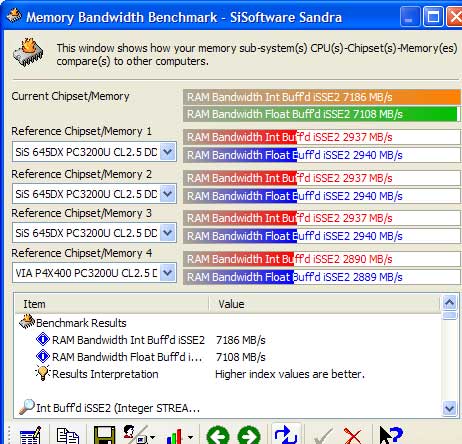Click the bar chart toolbar icon
Screen dimensions: 462x444
(x=176, y=436)
